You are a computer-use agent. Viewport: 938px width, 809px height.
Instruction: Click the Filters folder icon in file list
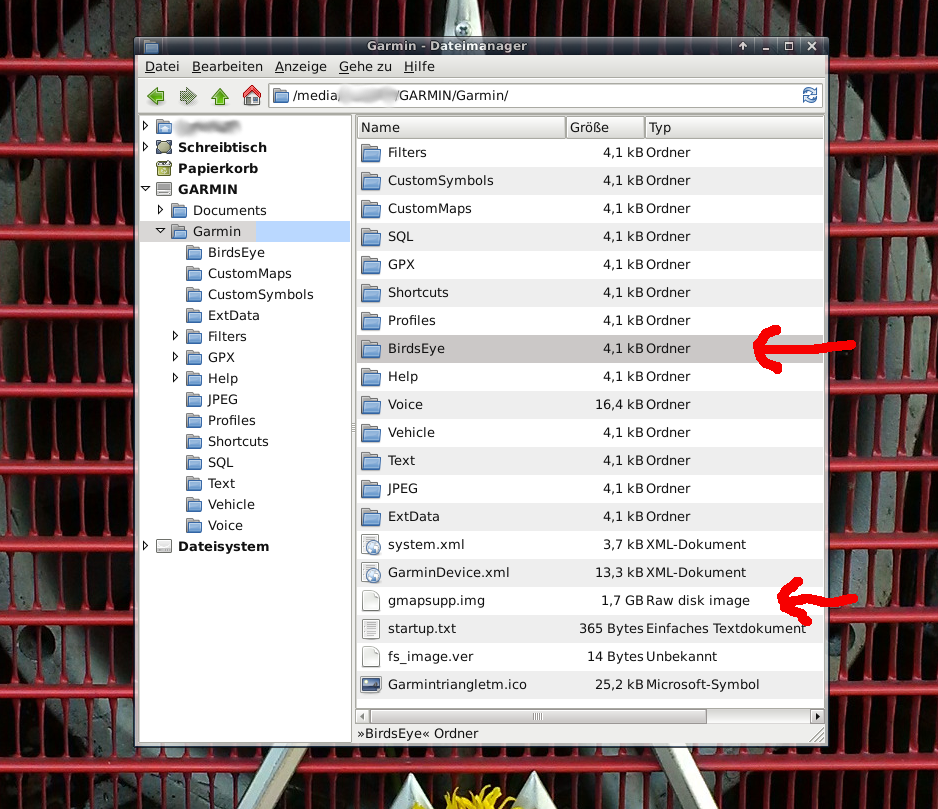[371, 153]
